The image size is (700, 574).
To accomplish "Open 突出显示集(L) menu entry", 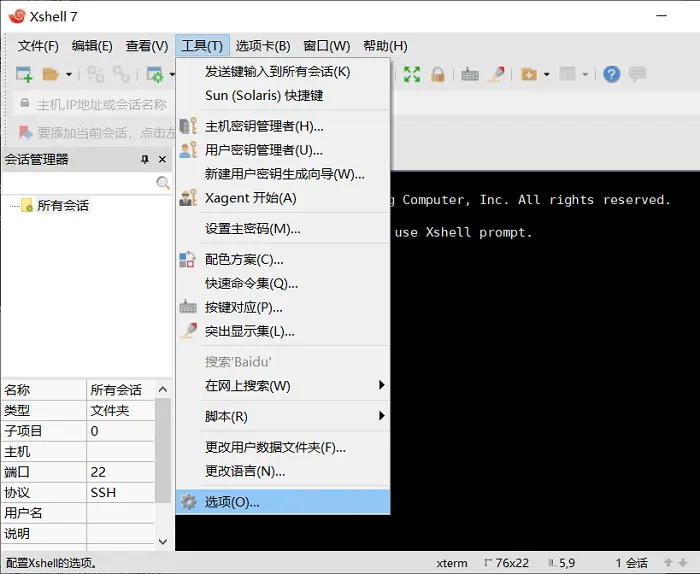I will [x=283, y=331].
